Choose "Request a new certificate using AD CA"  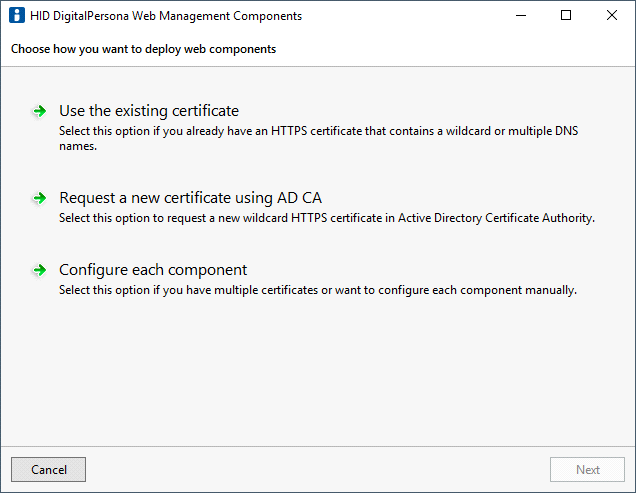pos(190,198)
